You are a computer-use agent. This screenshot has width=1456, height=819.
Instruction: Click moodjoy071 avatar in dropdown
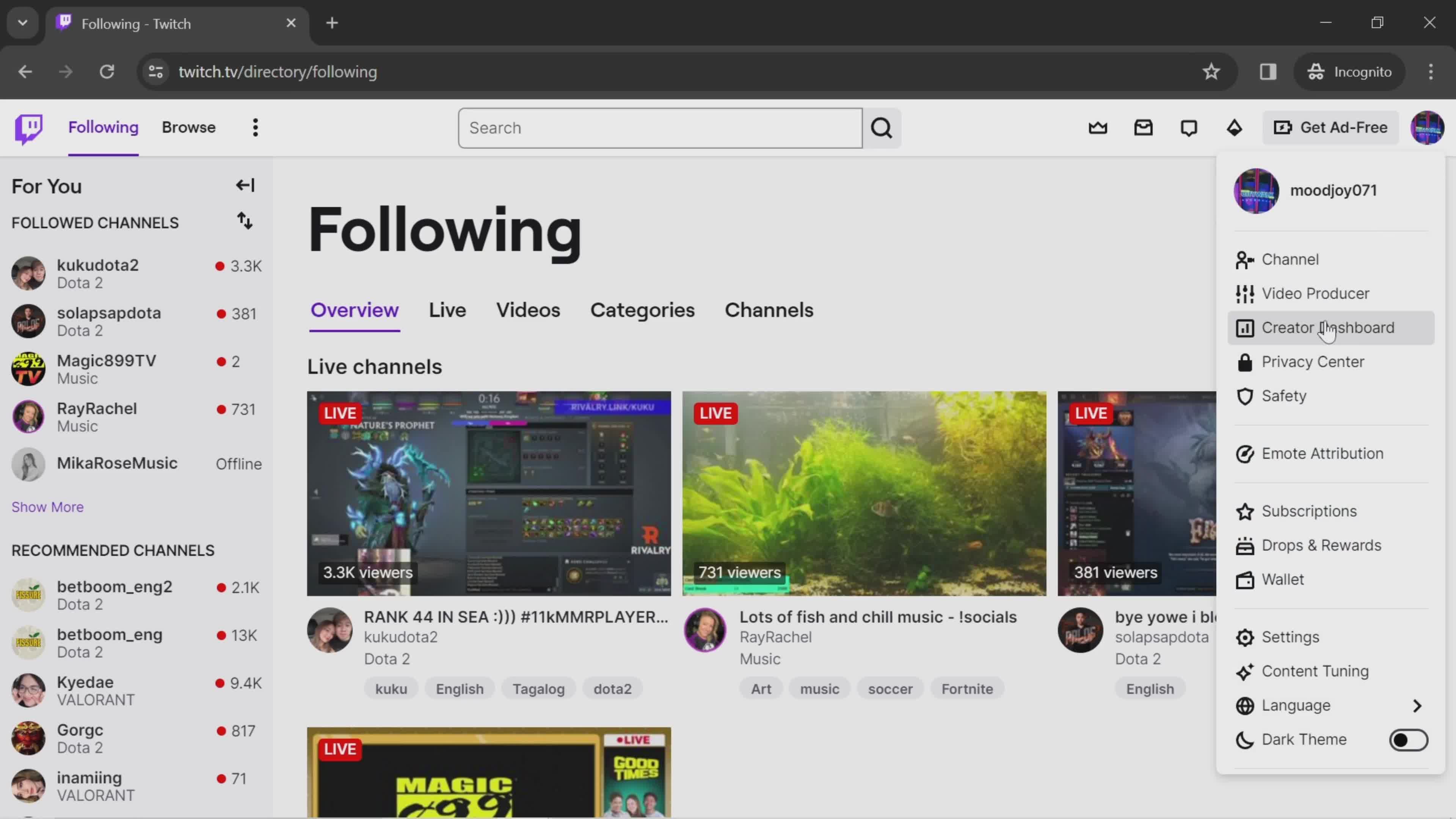(1256, 191)
